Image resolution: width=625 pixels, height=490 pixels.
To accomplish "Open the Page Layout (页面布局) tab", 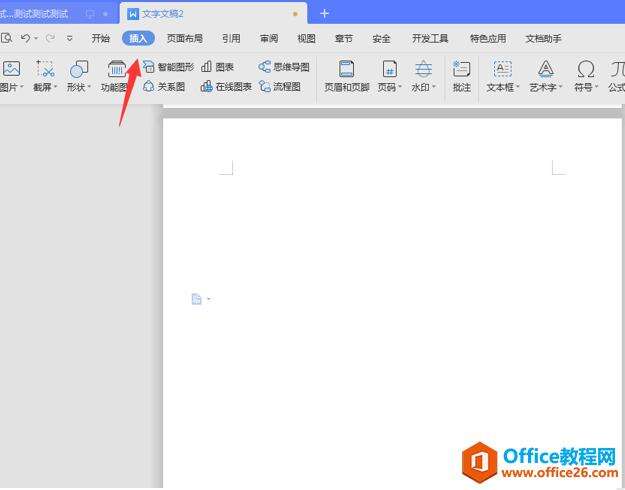I will coord(185,38).
